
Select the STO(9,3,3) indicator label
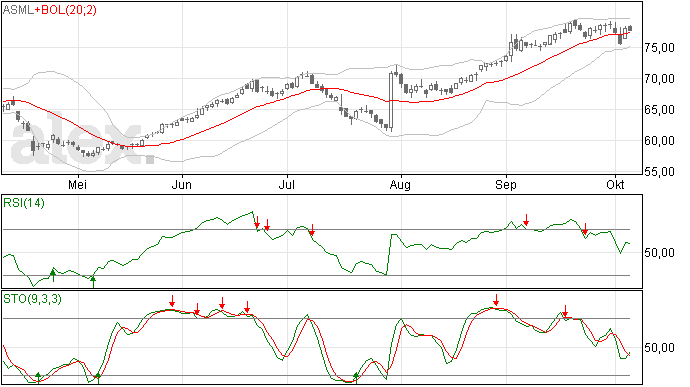(33, 299)
